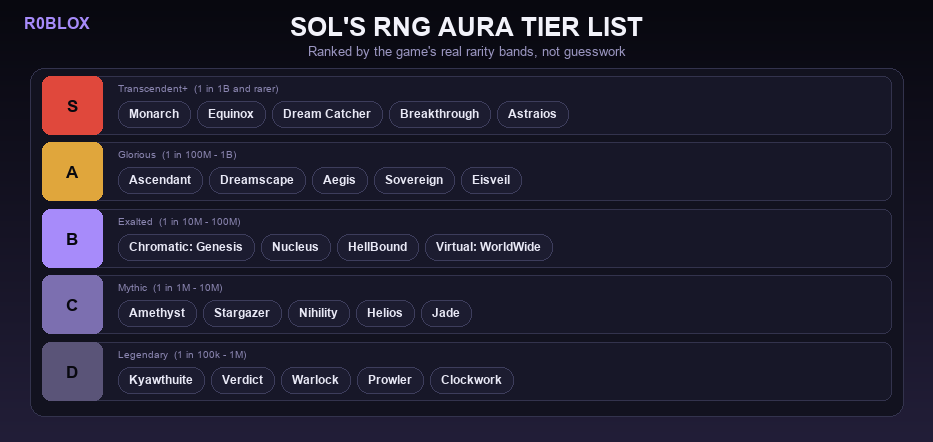Open the Ascendant aura chip
The image size is (933, 442).
[x=160, y=180]
